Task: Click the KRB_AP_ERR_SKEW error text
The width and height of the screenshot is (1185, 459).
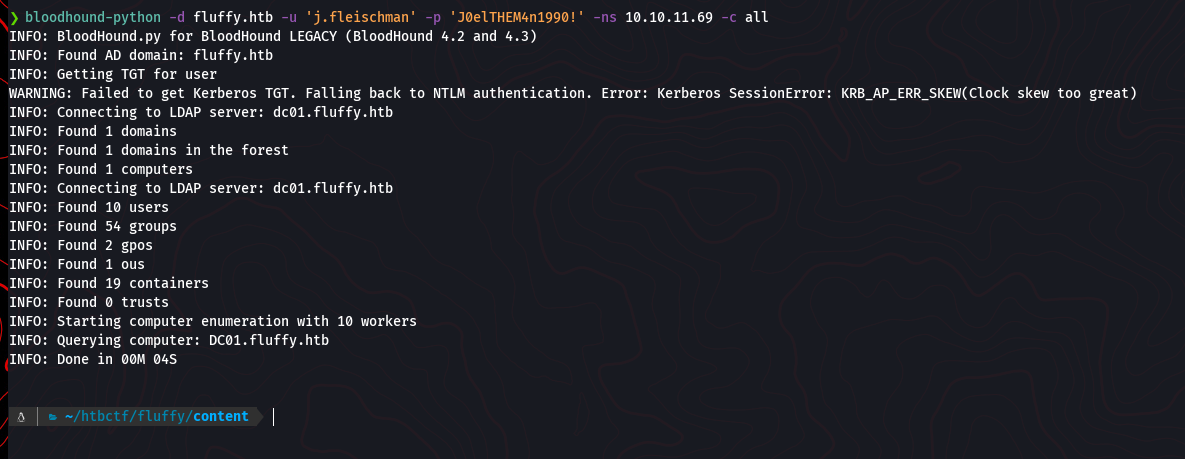Action: click(917, 93)
